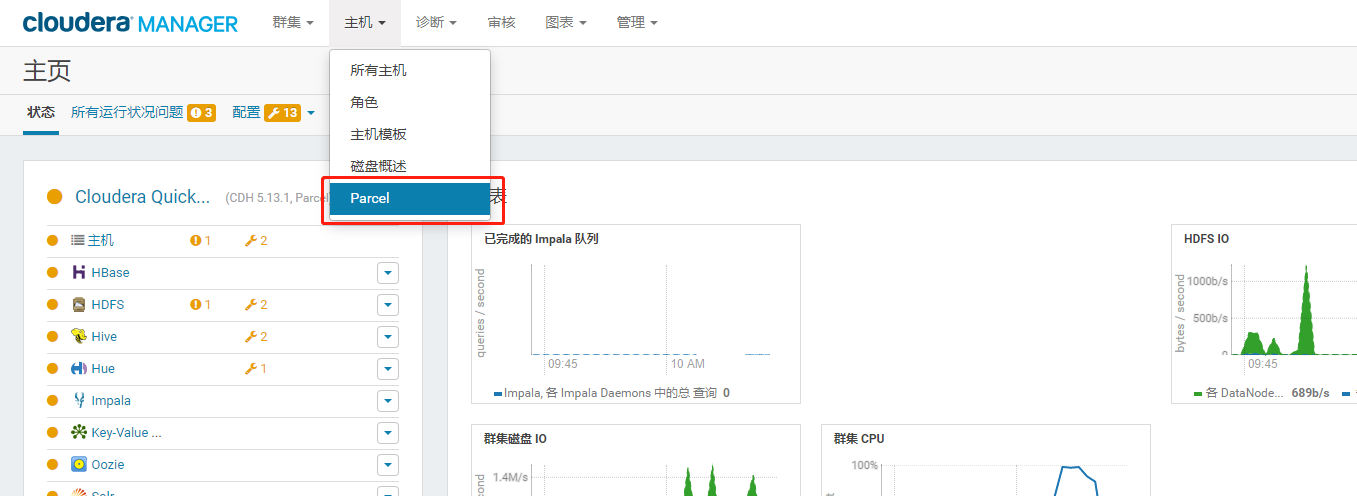Click 主机 wrench config count 2

tap(256, 240)
